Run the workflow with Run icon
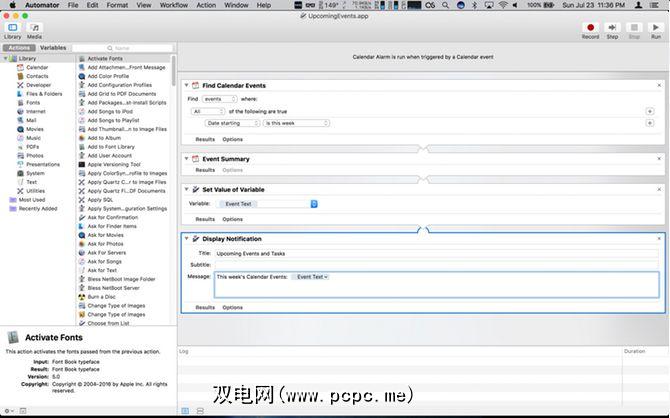Viewport: 670px width, 418px height. point(656,28)
